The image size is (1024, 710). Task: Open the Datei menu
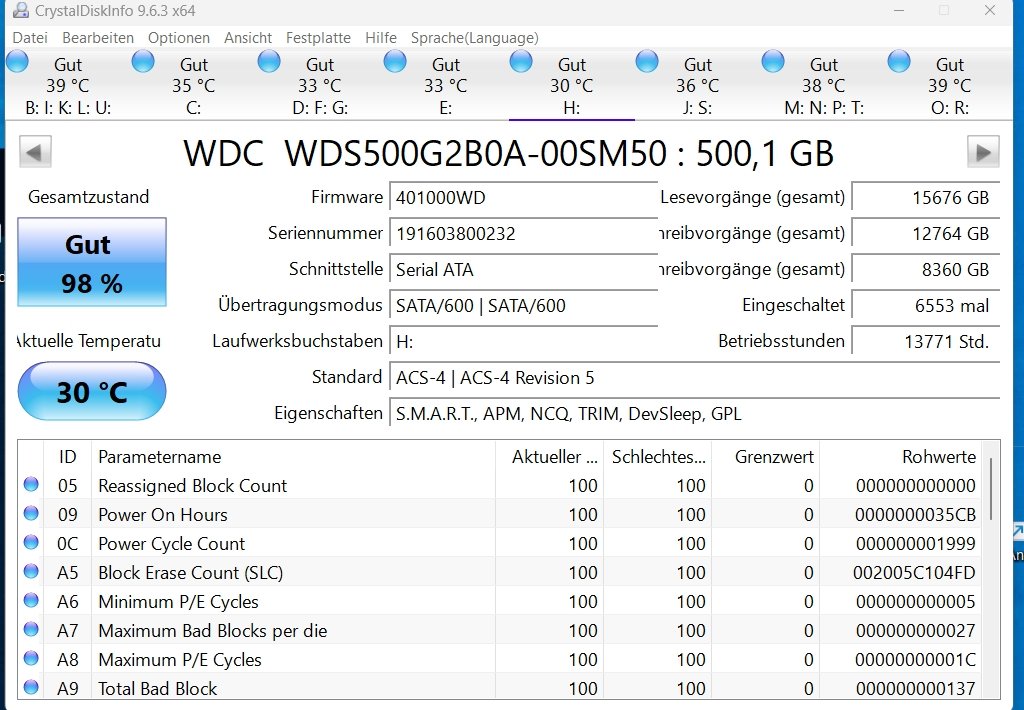click(x=30, y=38)
